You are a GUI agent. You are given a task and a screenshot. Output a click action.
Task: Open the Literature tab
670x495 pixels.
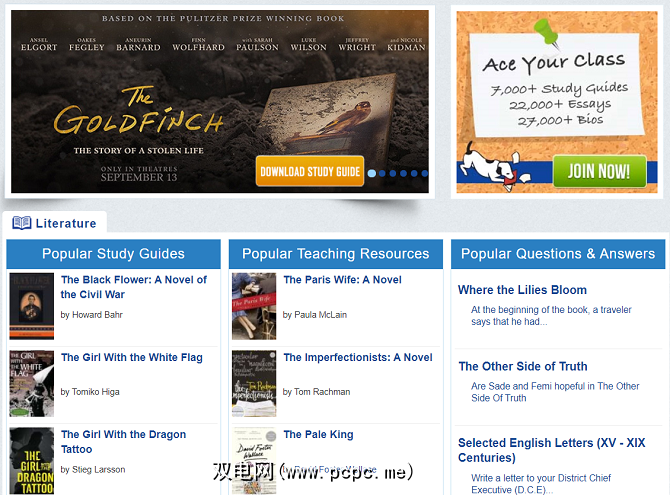pos(55,223)
